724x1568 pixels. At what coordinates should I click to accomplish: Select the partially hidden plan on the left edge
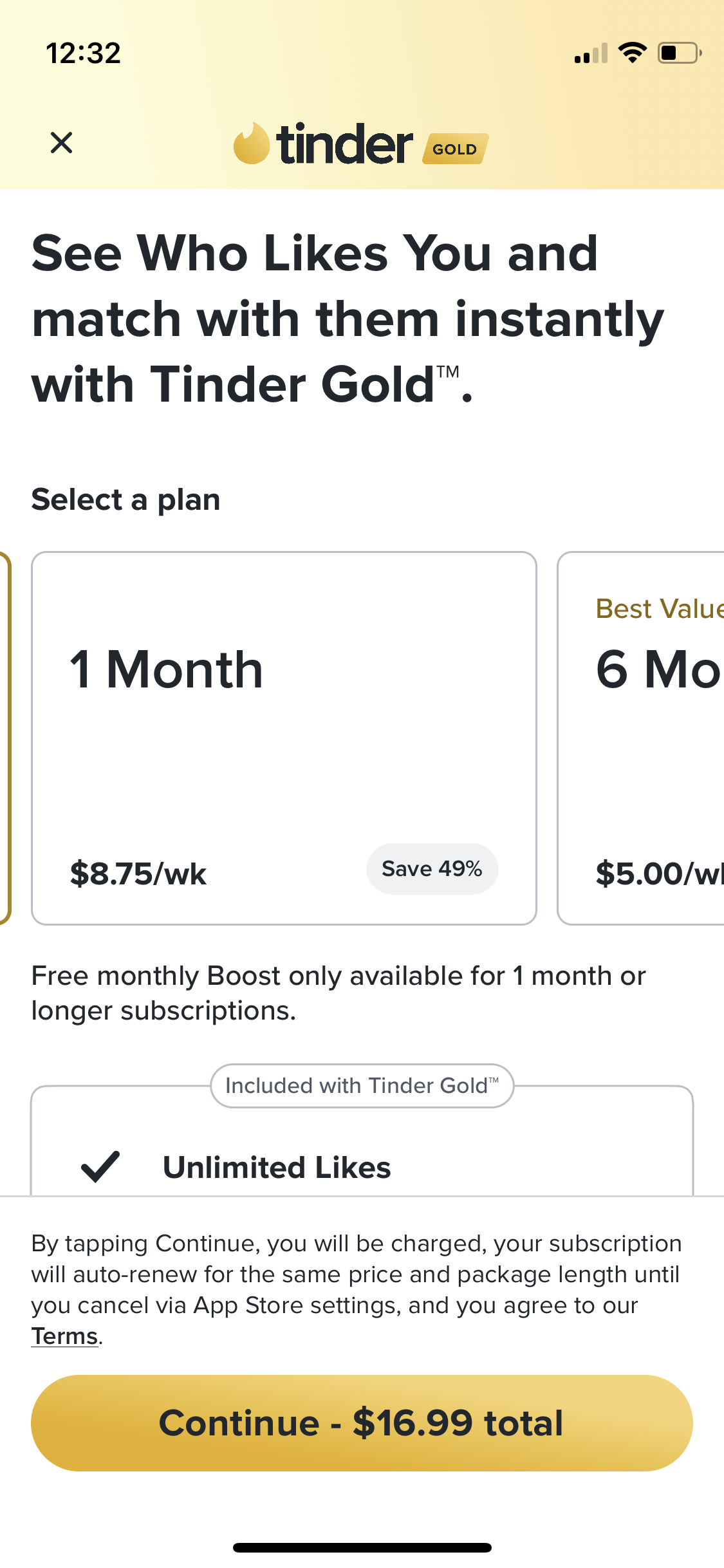pyautogui.click(x=5, y=738)
